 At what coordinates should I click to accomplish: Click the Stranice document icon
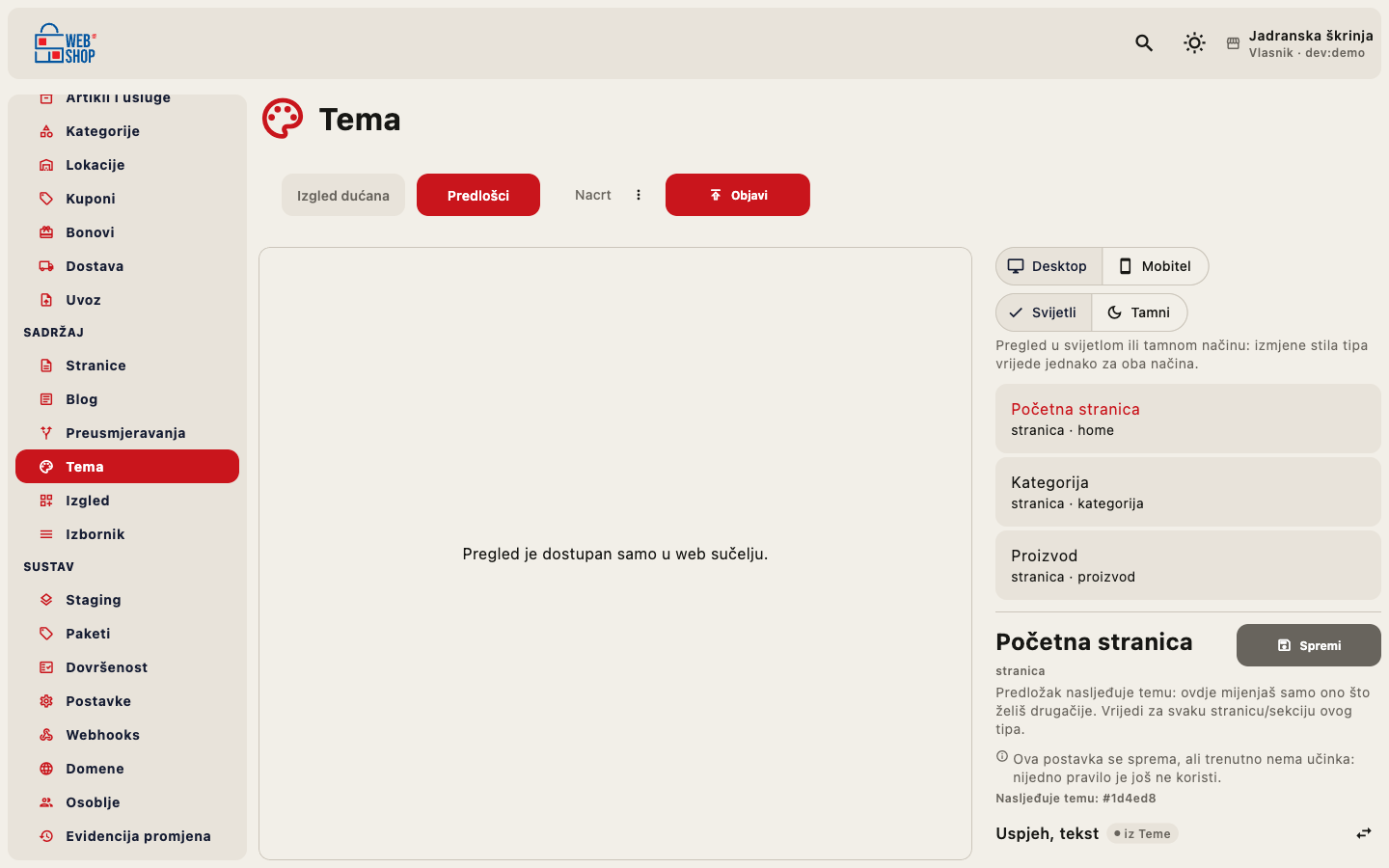coord(46,366)
